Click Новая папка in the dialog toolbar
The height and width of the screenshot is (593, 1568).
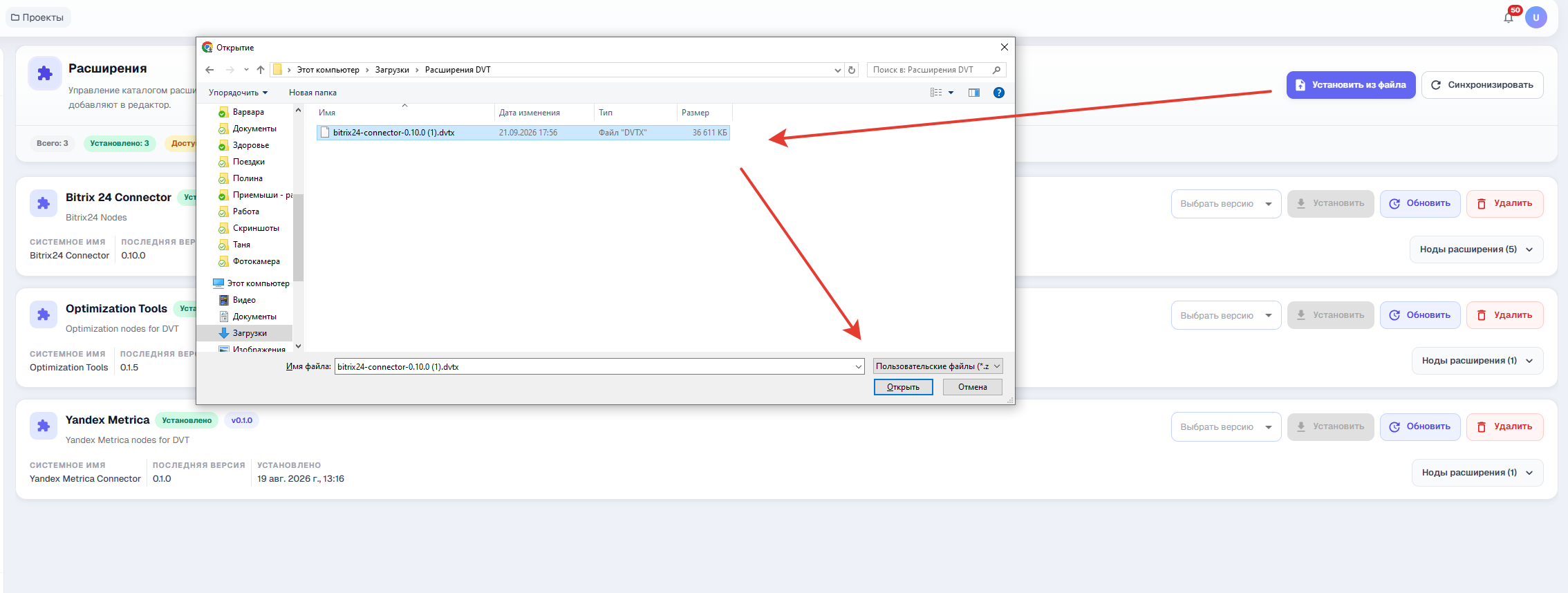312,93
